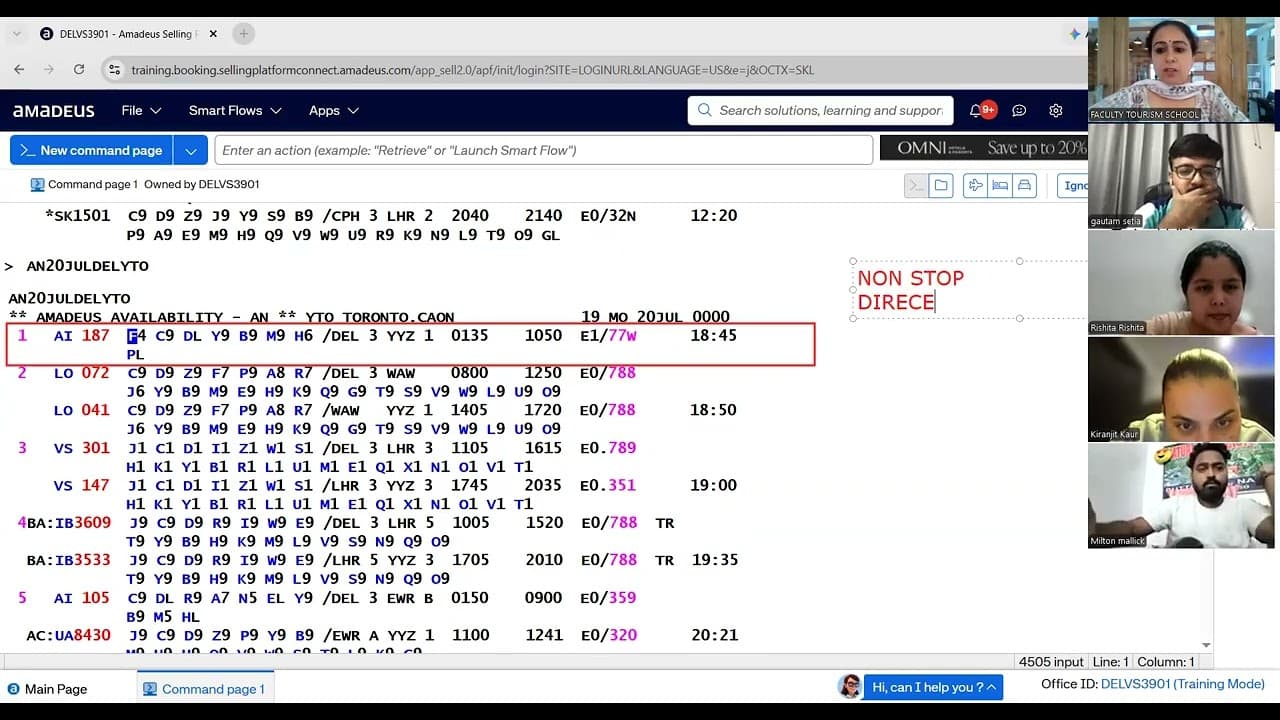
Task: Click the Command page 1 icon in header
Action: point(37,184)
